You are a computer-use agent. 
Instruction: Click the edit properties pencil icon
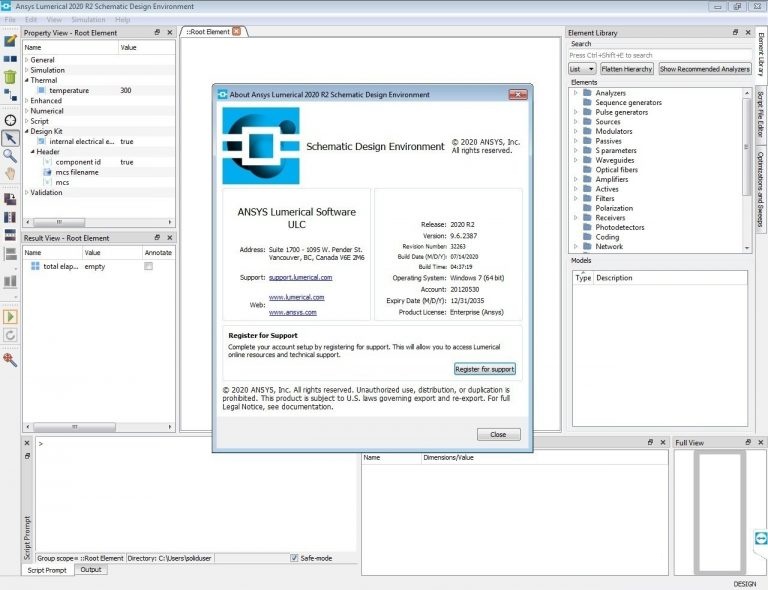click(x=10, y=41)
